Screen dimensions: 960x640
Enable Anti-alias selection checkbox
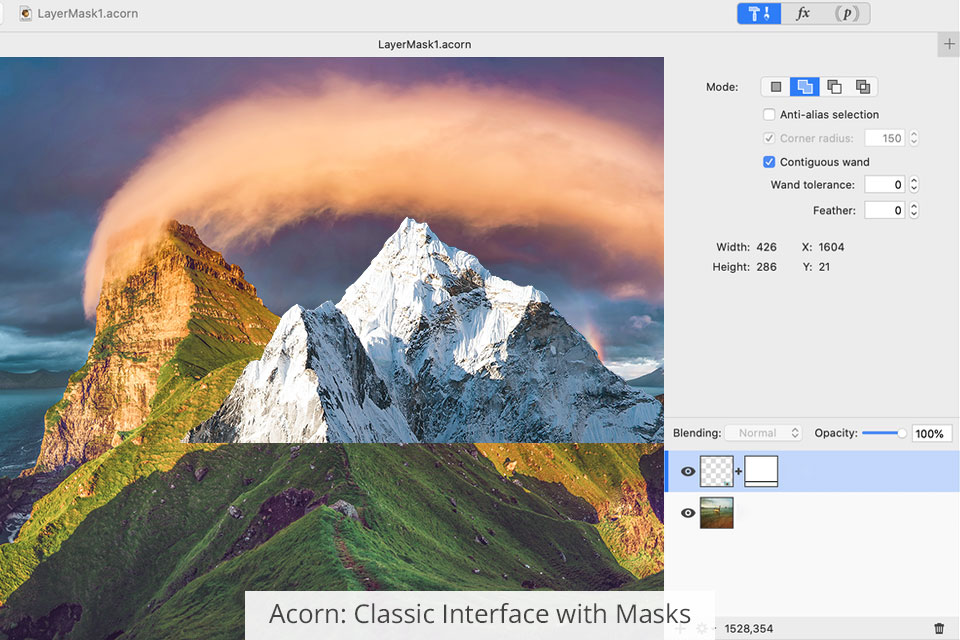769,115
